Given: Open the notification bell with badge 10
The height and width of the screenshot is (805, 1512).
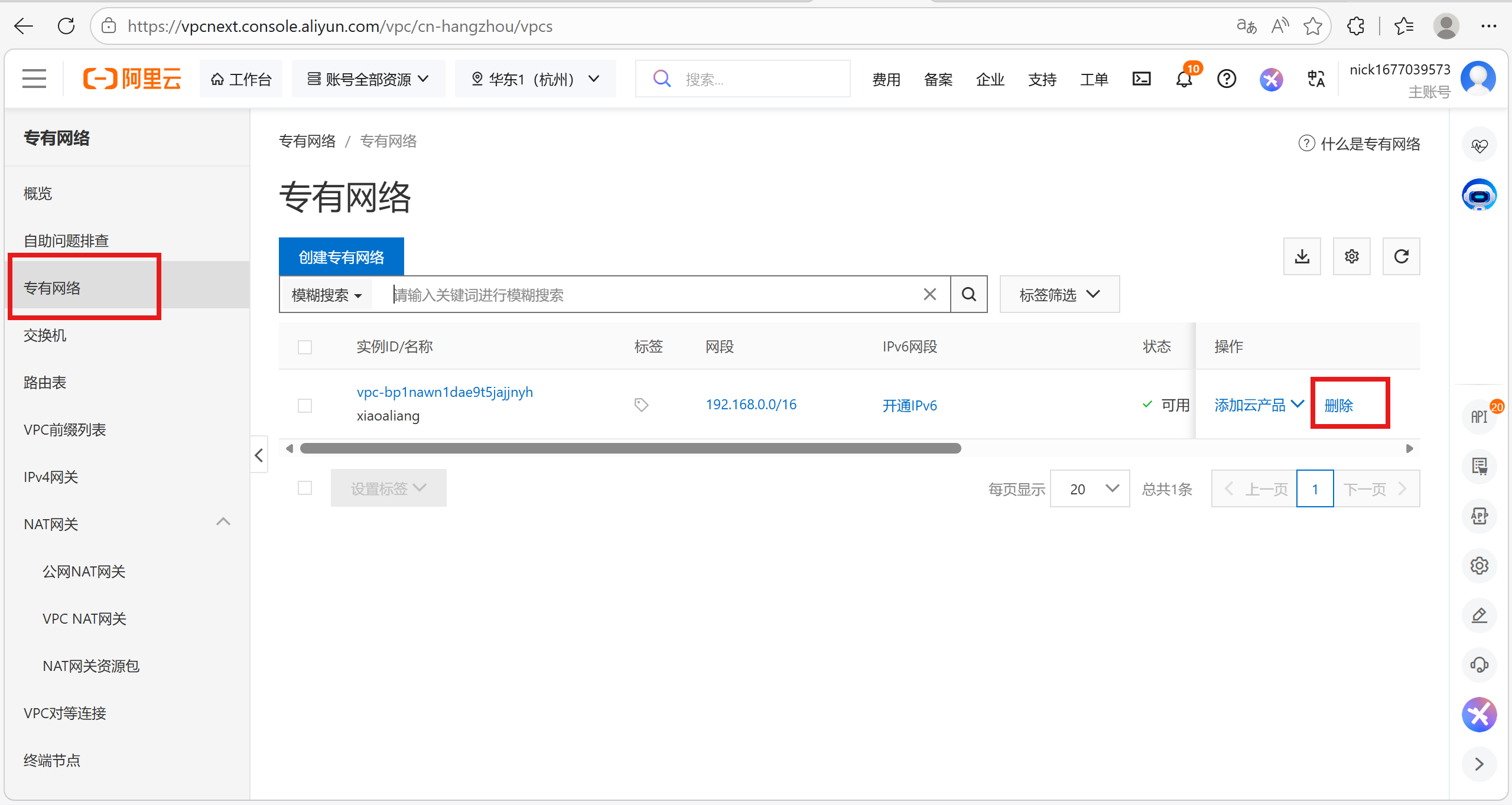Looking at the screenshot, I should tap(1184, 79).
